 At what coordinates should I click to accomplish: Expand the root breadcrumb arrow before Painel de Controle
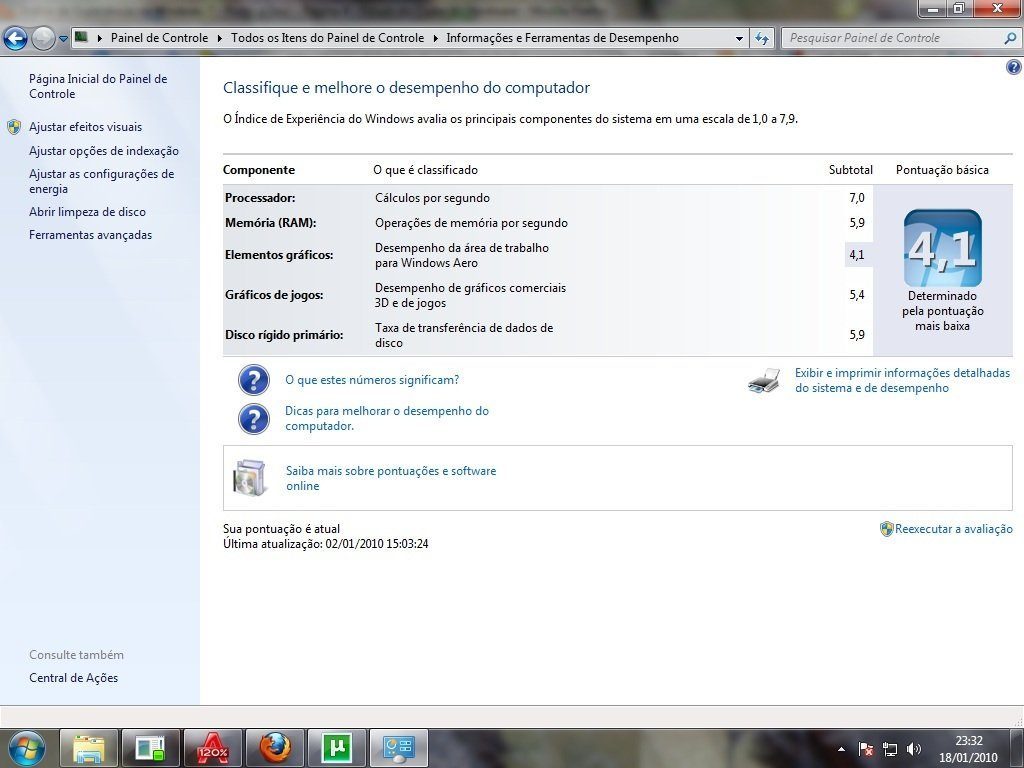(x=100, y=39)
